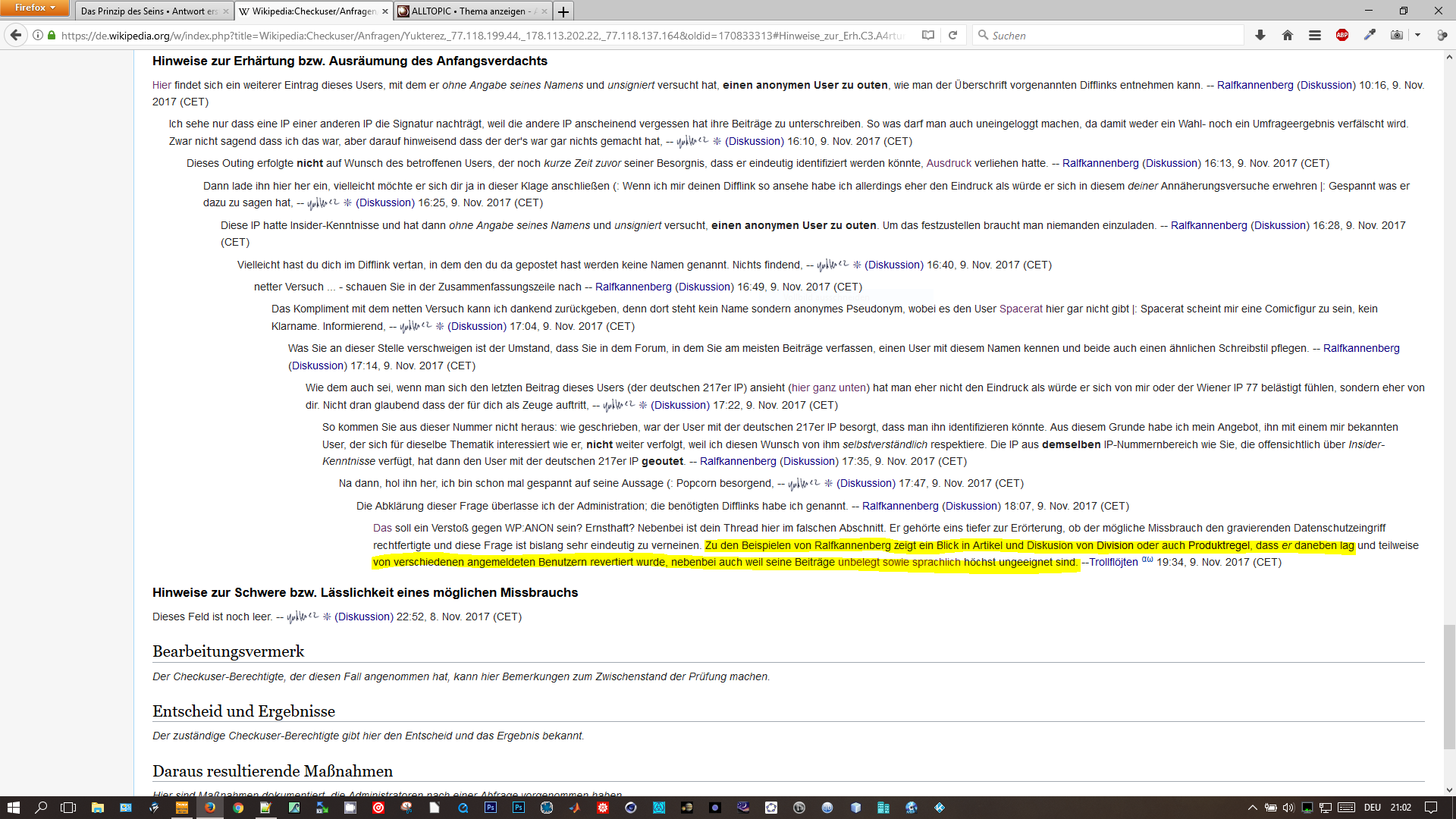Click the "hier ganz unten" link
Image resolution: width=1456 pixels, height=819 pixels.
click(829, 388)
